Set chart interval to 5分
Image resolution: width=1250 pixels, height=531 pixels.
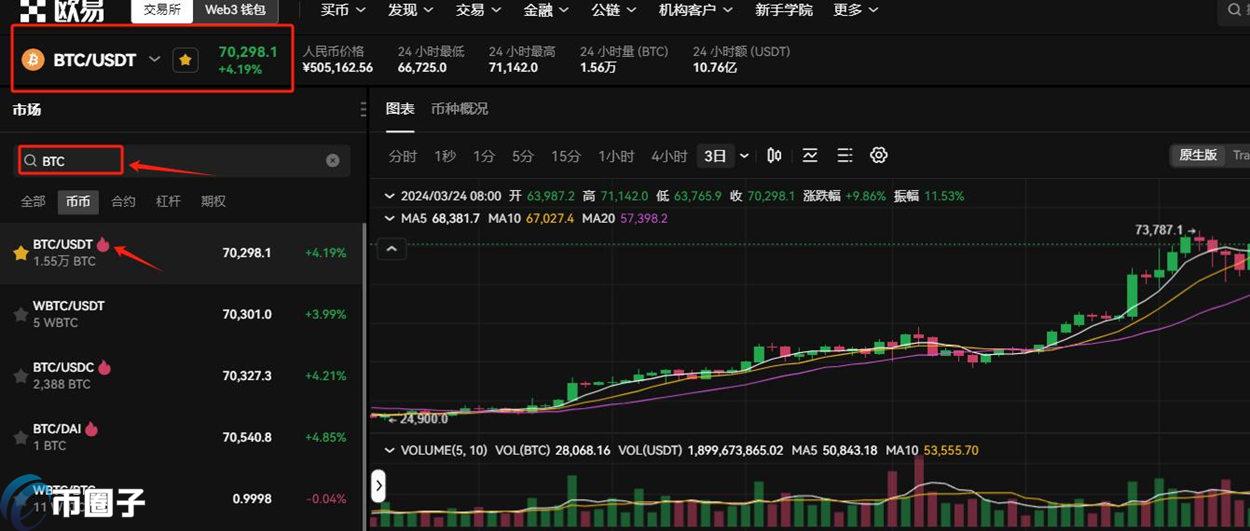point(523,156)
